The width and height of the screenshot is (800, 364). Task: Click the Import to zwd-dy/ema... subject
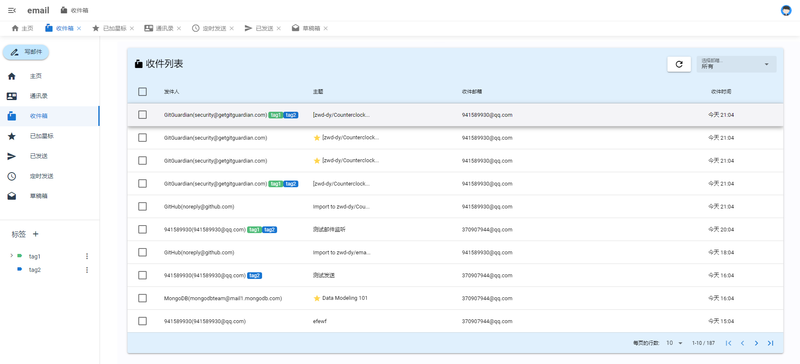(341, 252)
